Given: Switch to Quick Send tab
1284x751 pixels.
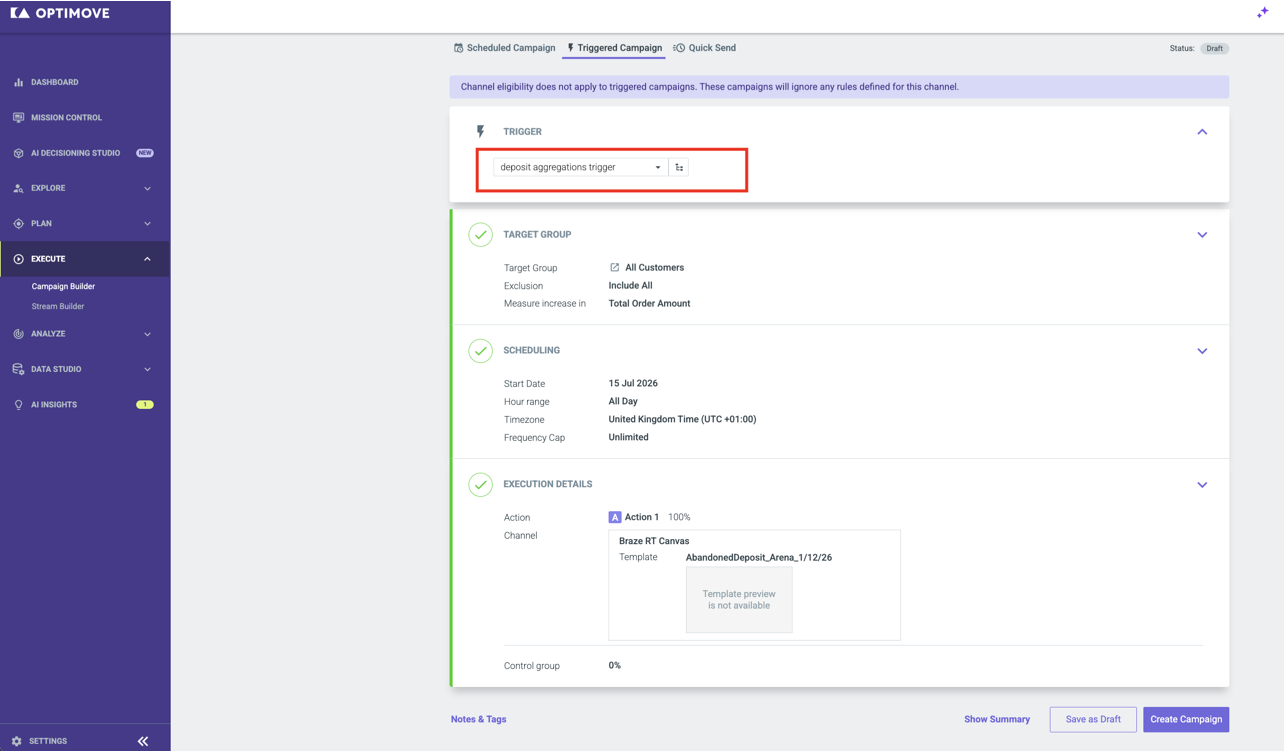Looking at the screenshot, I should tap(705, 48).
